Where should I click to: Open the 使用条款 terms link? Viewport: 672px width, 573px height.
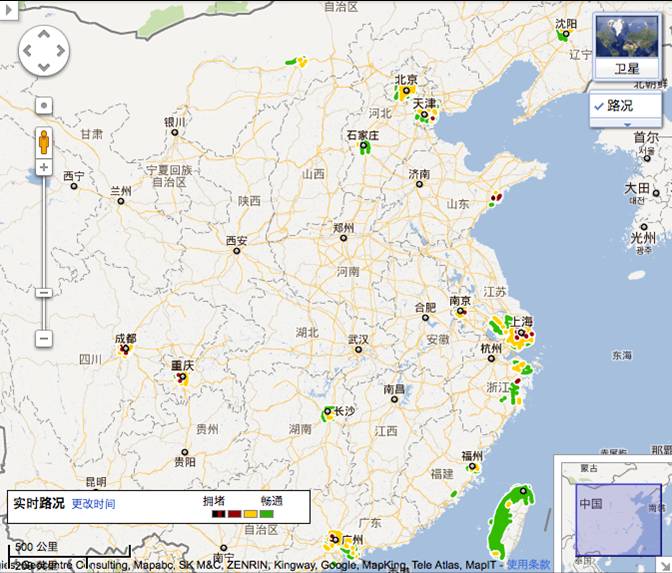pos(528,565)
